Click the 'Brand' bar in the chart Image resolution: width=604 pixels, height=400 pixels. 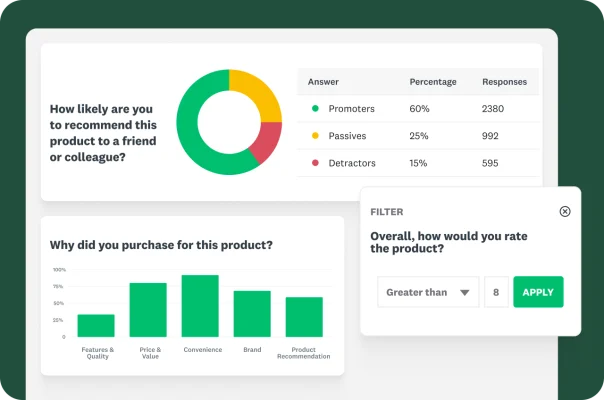click(252, 314)
